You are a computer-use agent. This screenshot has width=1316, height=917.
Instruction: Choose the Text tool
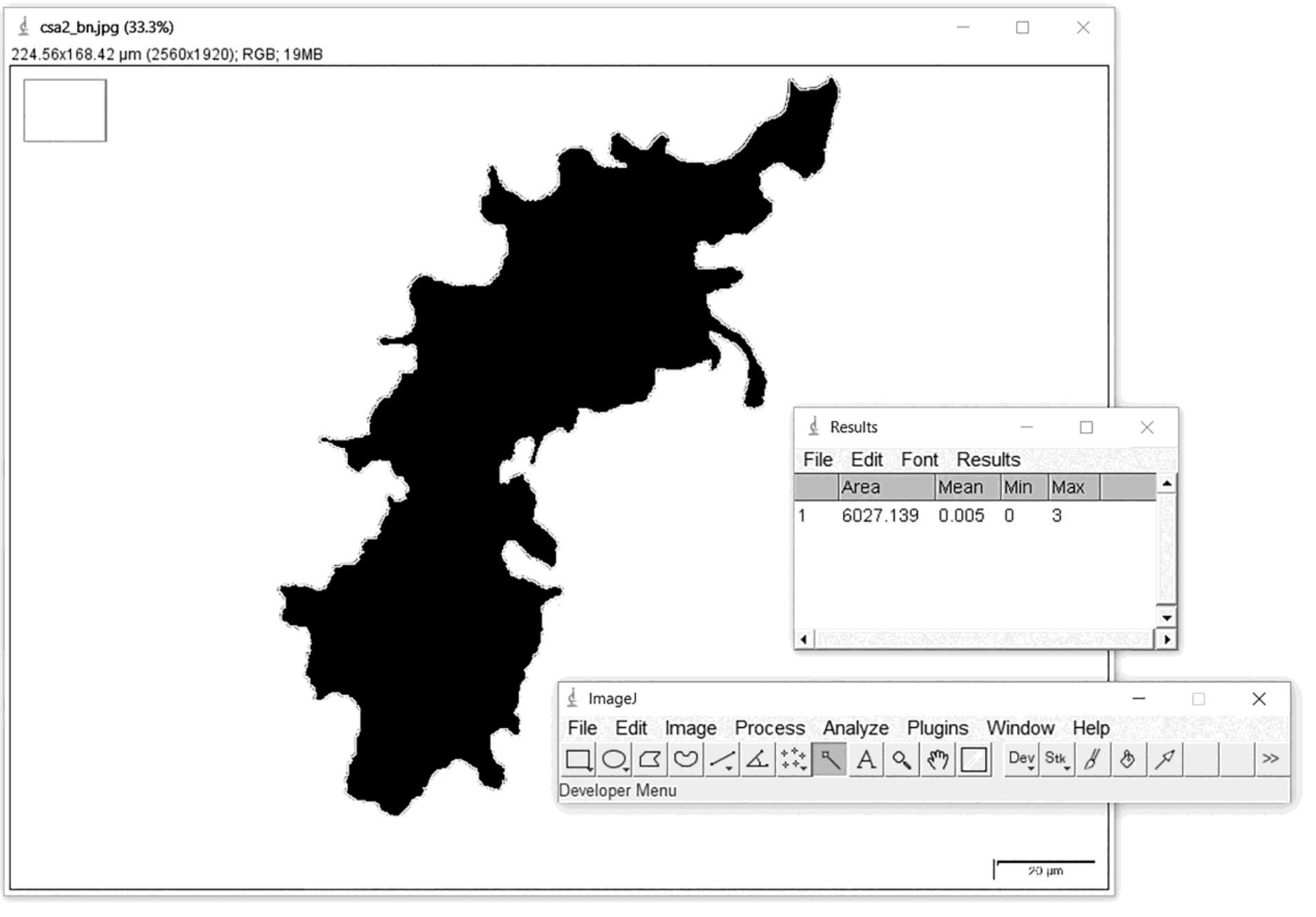867,760
